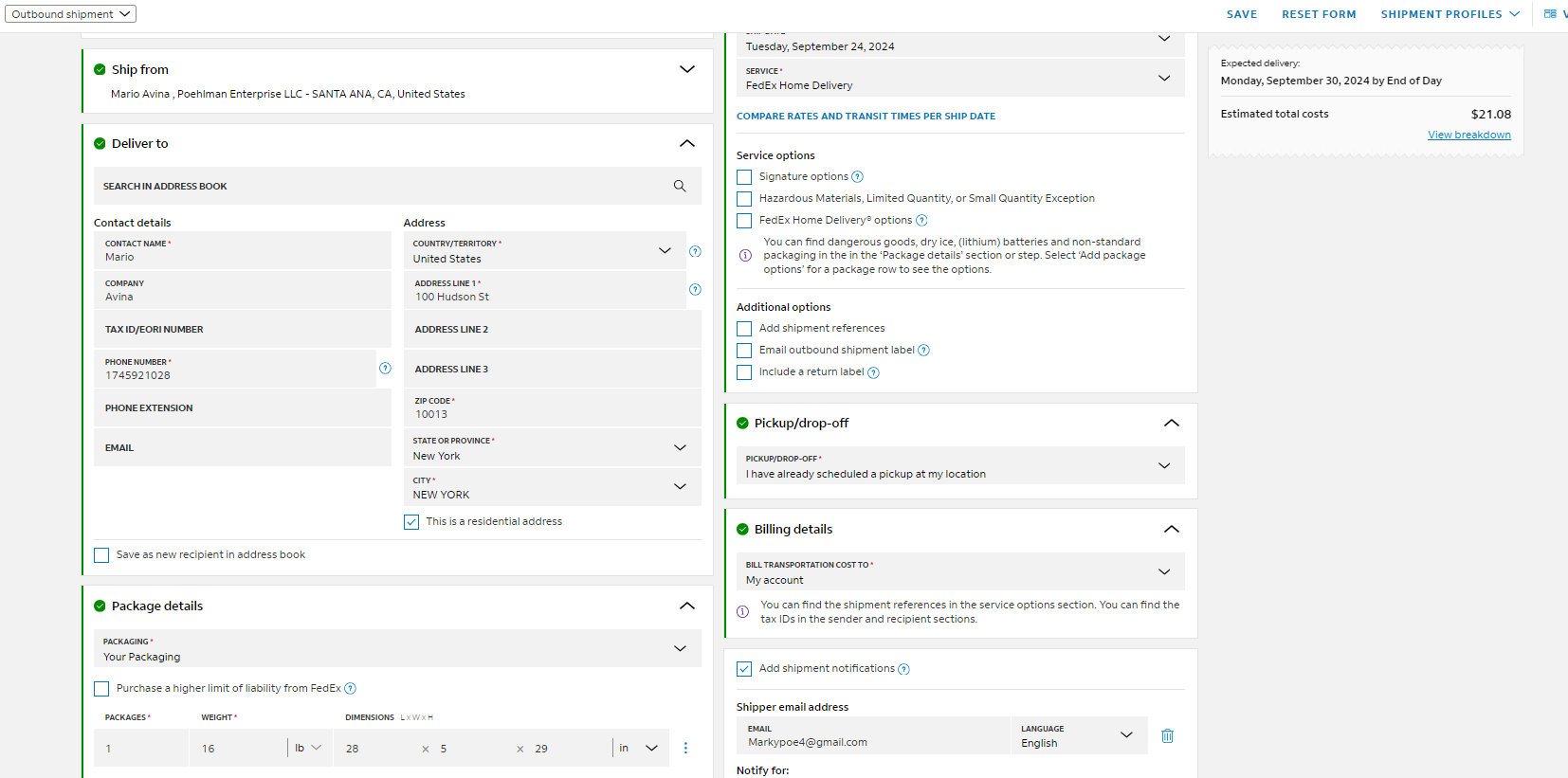
Task: Click the Tax ID/EORI Number field
Action: point(243,329)
